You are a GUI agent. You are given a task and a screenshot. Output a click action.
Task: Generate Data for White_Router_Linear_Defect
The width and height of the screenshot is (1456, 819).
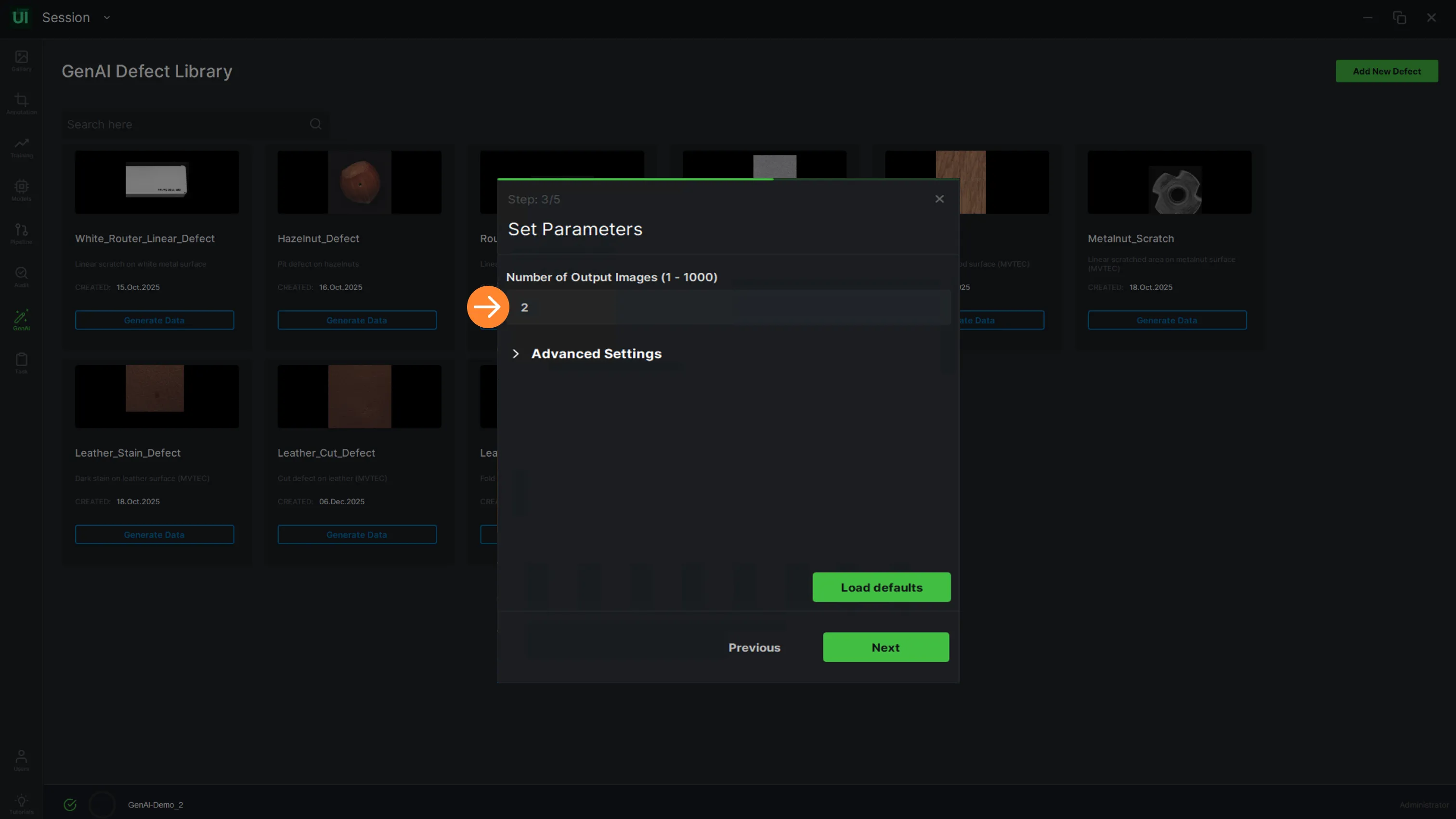pos(154,320)
